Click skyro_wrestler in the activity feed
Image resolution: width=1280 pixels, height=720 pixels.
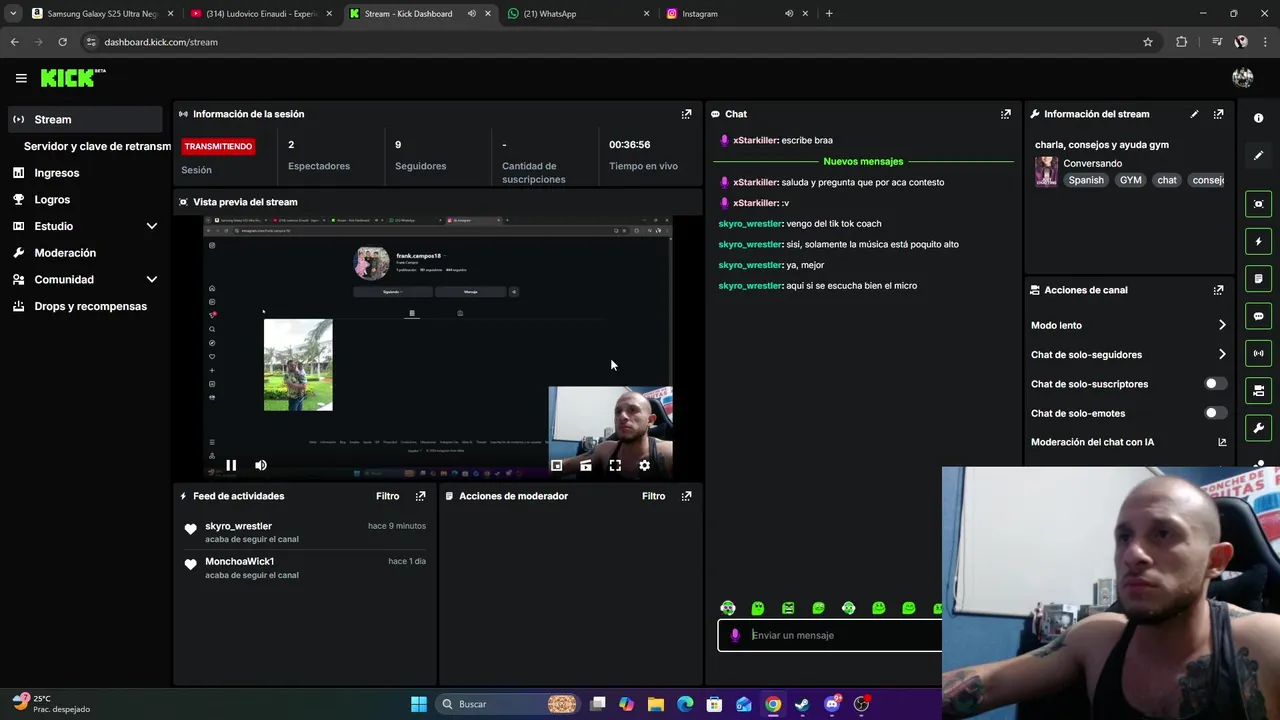(x=238, y=526)
